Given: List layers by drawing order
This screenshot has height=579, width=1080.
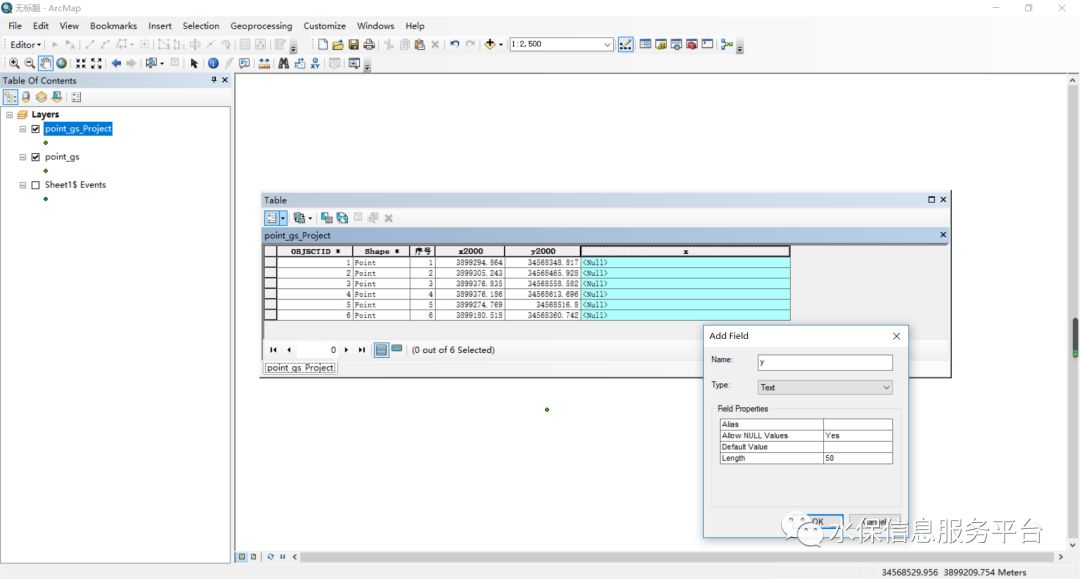Looking at the screenshot, I should click(x=10, y=97).
